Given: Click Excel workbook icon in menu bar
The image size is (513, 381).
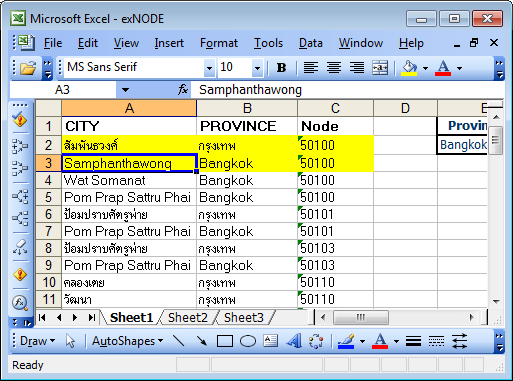Looking at the screenshot, I should click(26, 42).
